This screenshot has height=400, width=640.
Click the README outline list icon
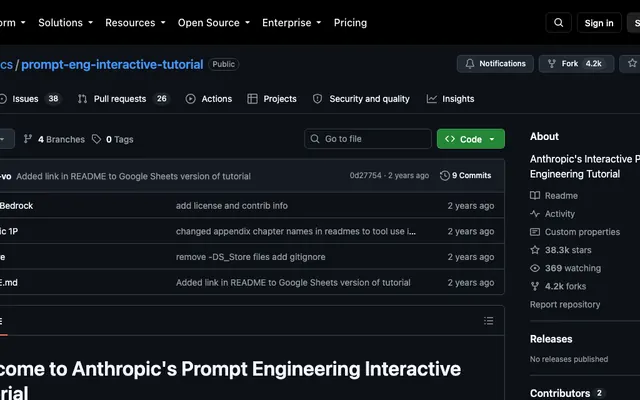pos(489,321)
